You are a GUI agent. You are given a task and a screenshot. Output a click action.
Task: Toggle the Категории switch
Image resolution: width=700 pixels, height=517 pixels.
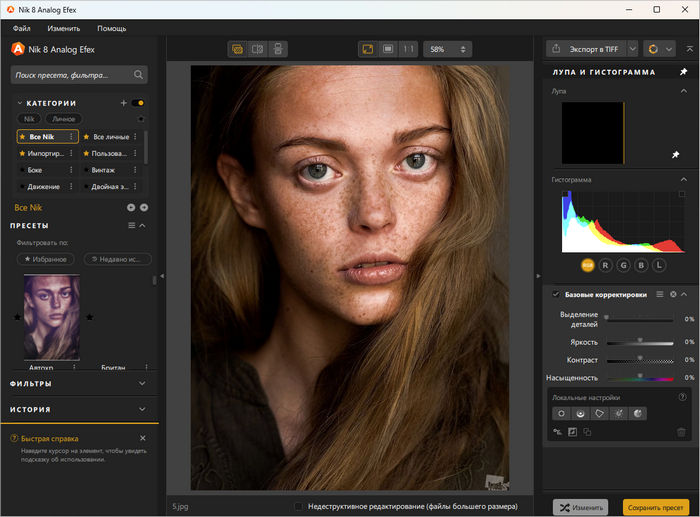[x=139, y=103]
